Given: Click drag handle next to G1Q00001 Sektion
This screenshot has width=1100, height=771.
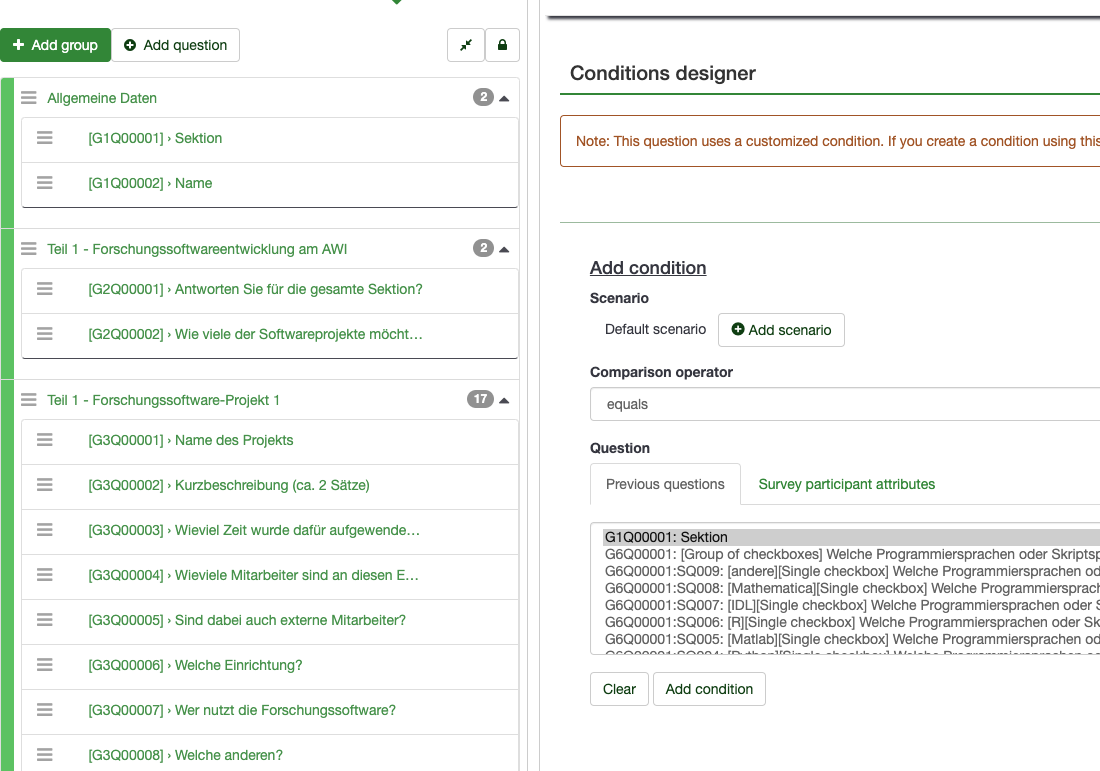Looking at the screenshot, I should click(45, 138).
